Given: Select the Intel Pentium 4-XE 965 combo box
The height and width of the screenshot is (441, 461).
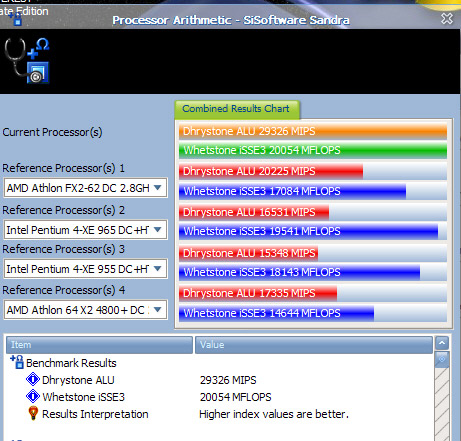Looking at the screenshot, I should coord(85,230).
